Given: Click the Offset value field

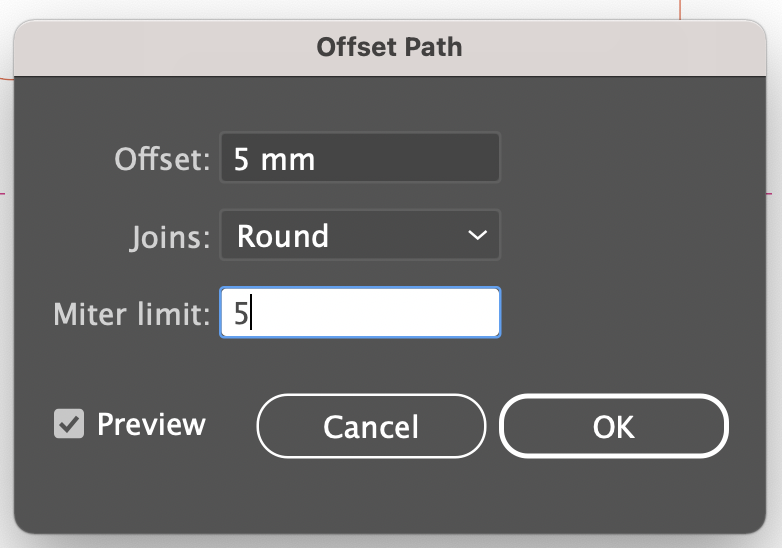Looking at the screenshot, I should 359,159.
